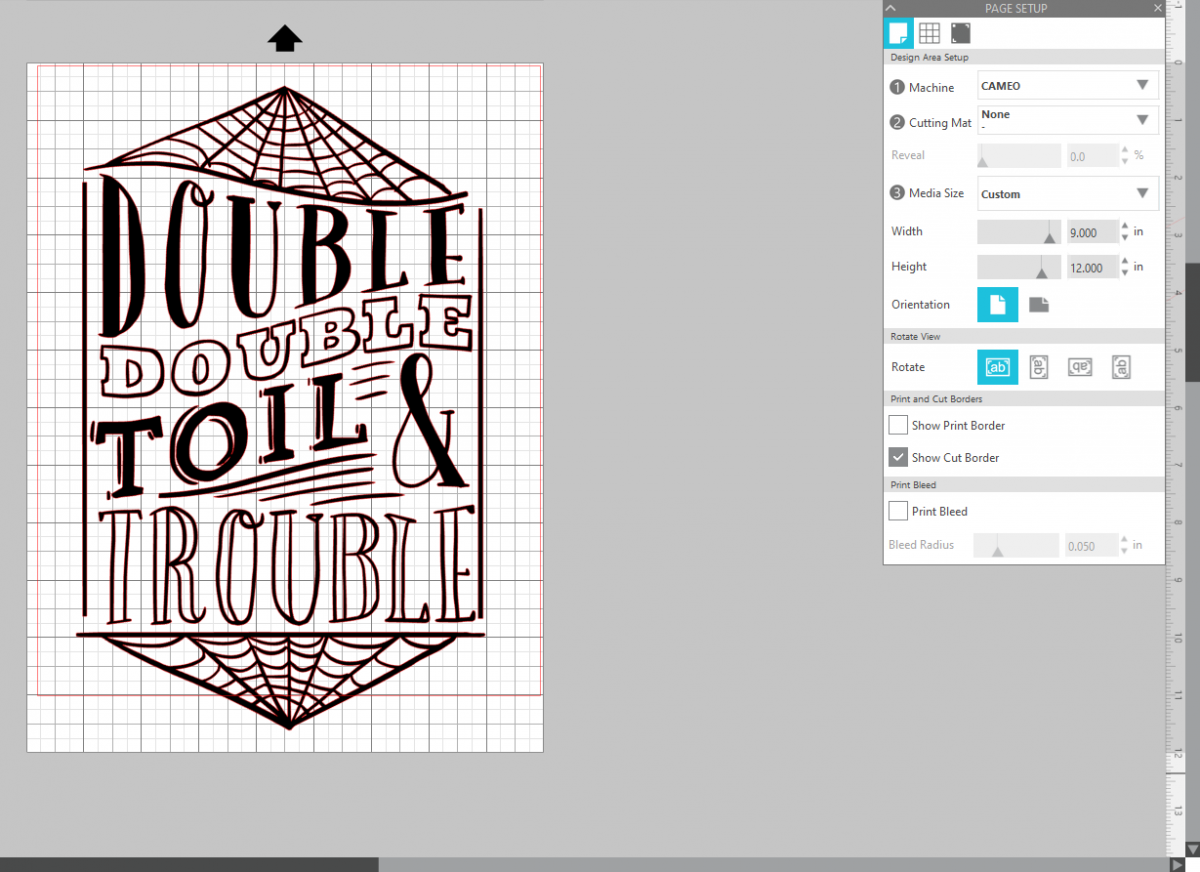
Task: Open the Page Setup tab icon
Action: pos(899,33)
